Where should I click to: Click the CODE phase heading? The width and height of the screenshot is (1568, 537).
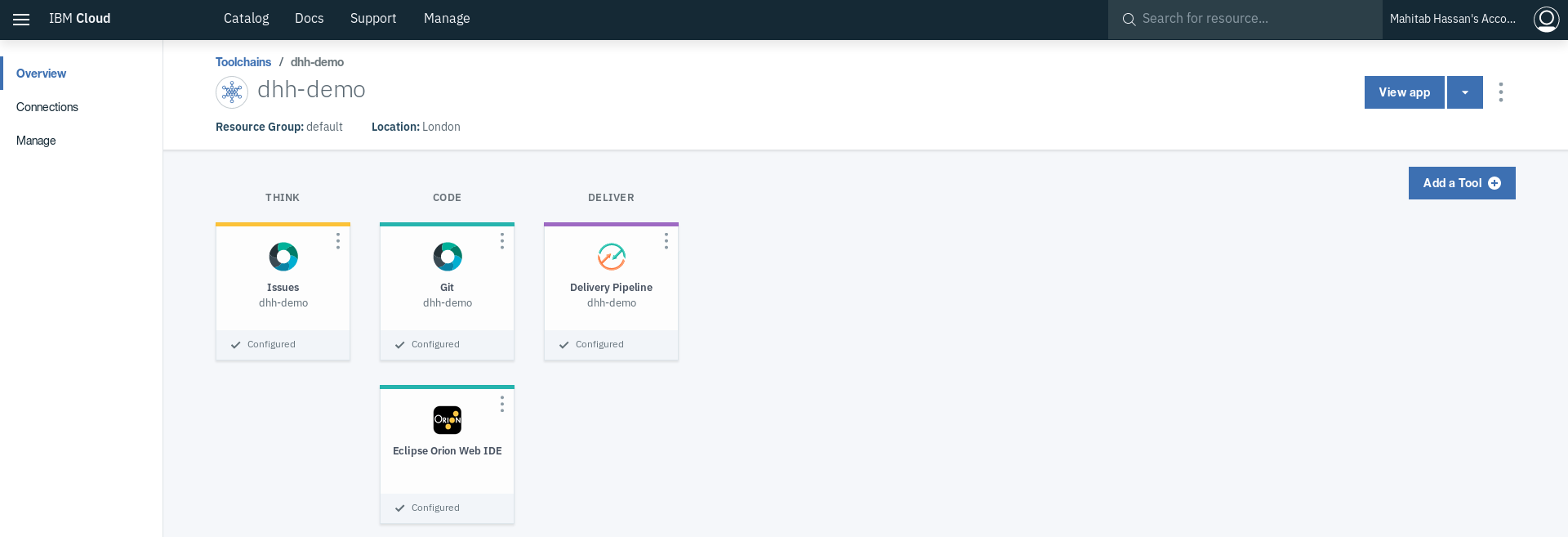[x=448, y=198]
